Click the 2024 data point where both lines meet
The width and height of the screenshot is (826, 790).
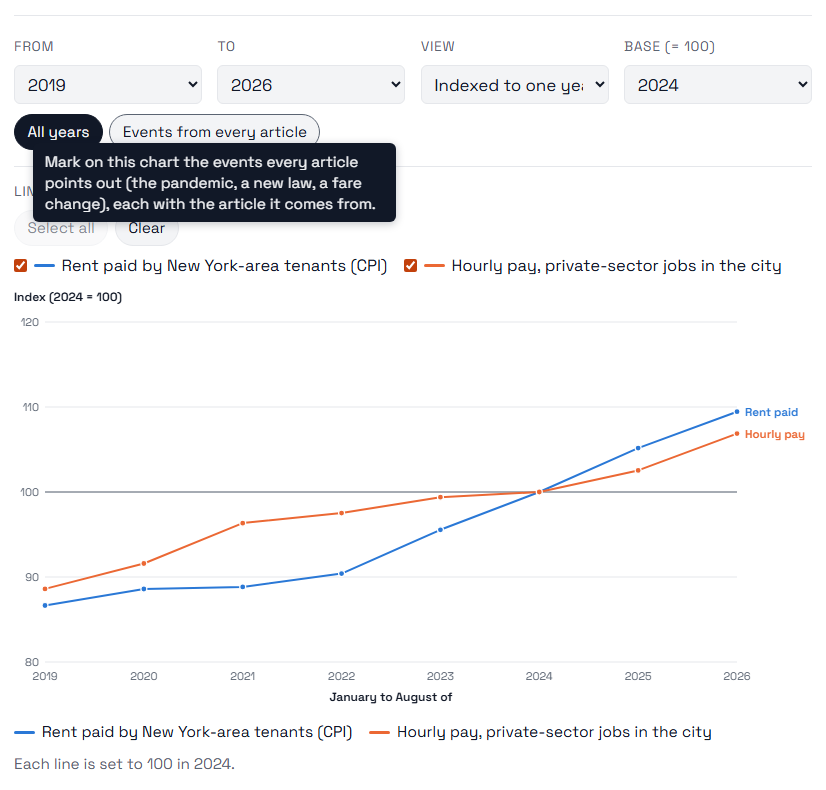click(x=539, y=492)
